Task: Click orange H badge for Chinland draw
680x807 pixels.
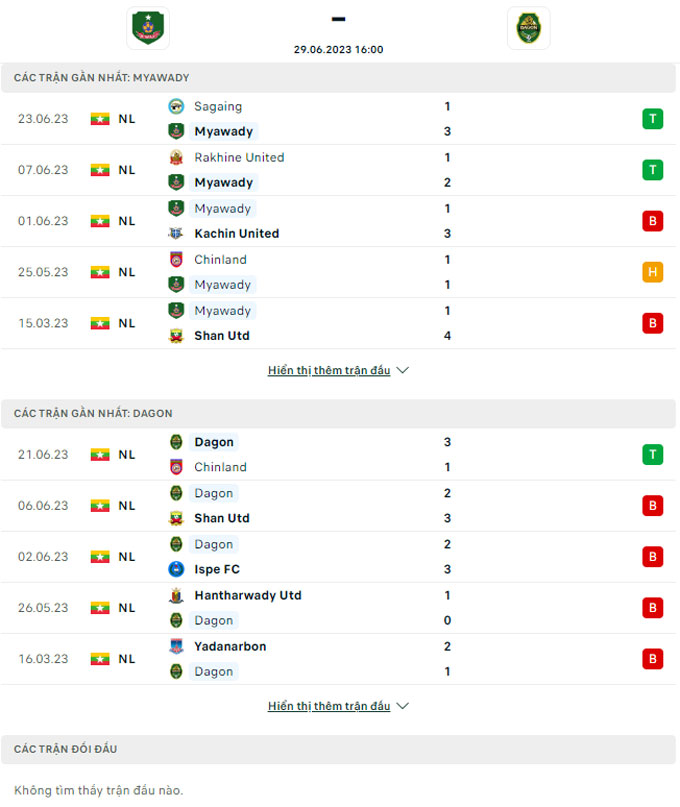Action: (x=652, y=272)
